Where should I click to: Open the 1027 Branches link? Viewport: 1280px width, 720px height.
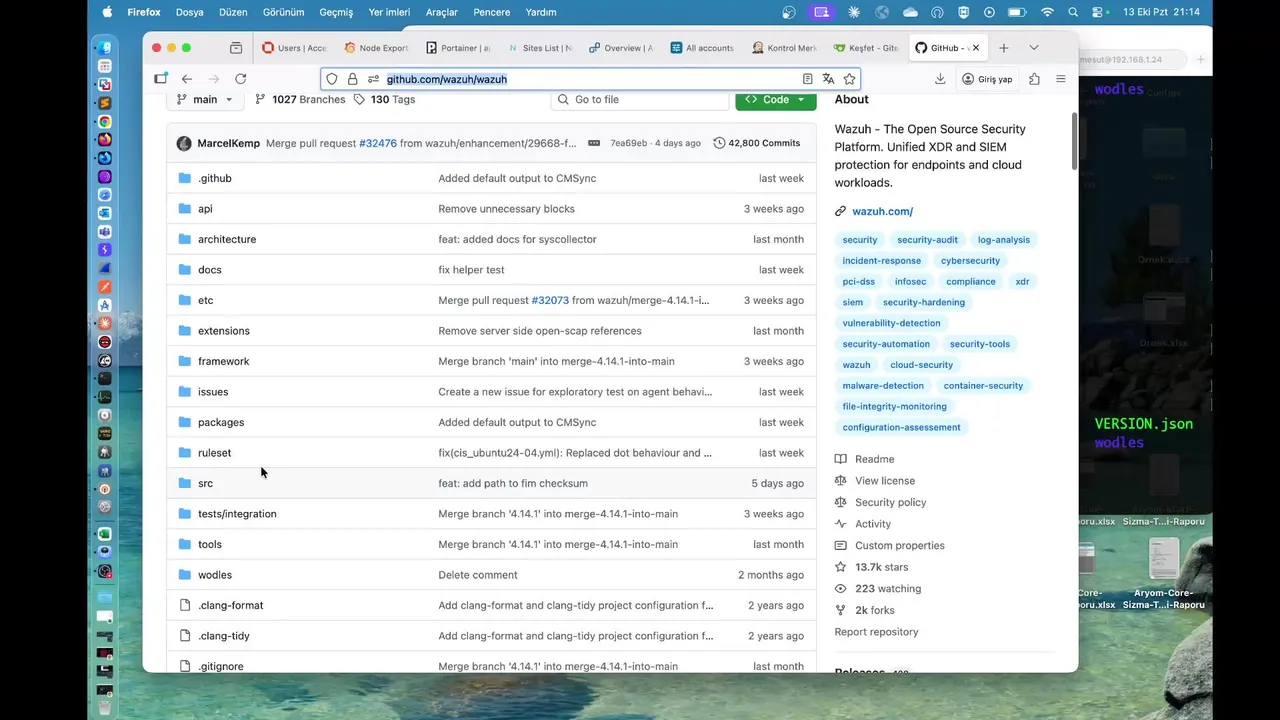[300, 99]
